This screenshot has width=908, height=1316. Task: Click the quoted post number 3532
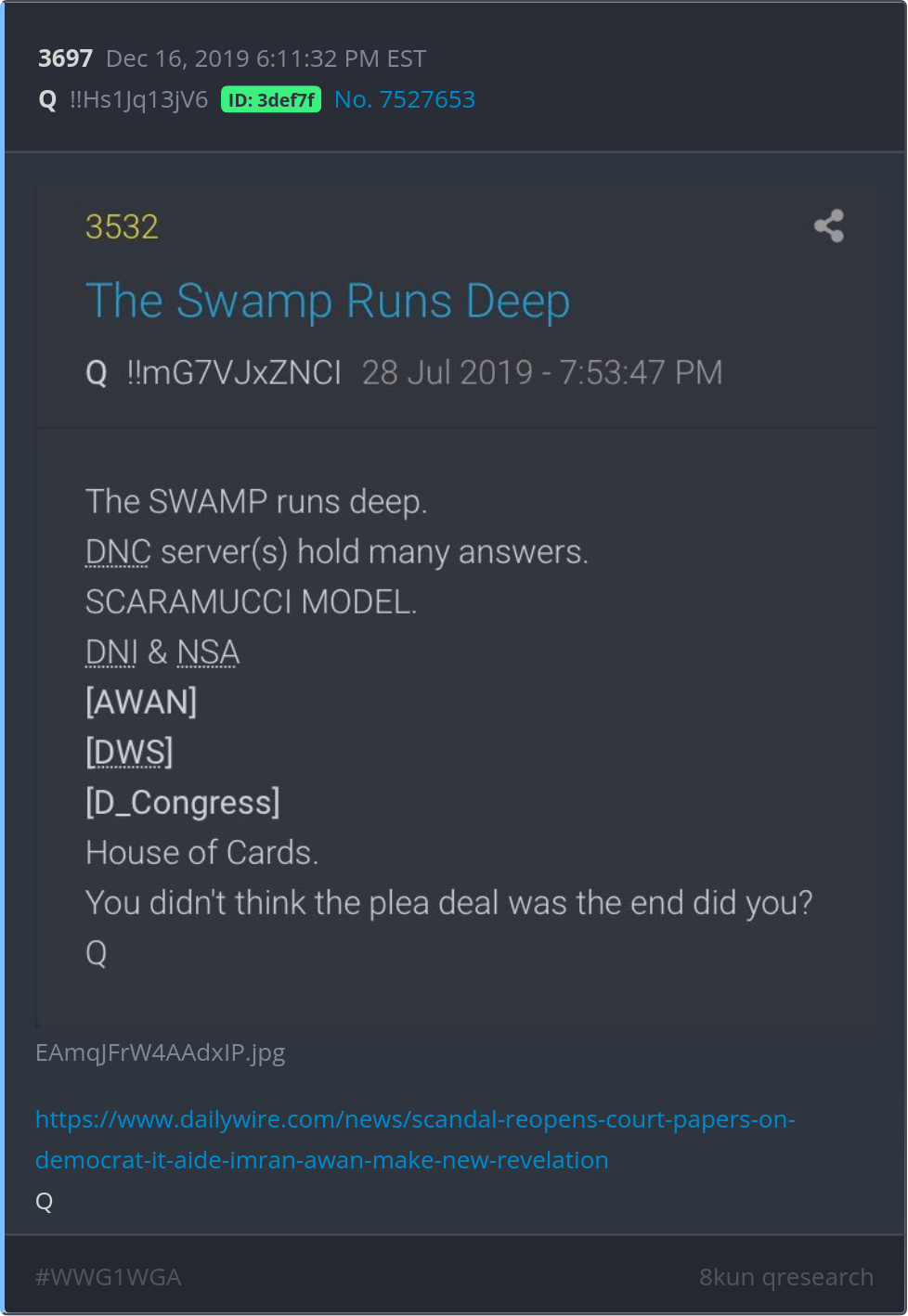(x=122, y=227)
